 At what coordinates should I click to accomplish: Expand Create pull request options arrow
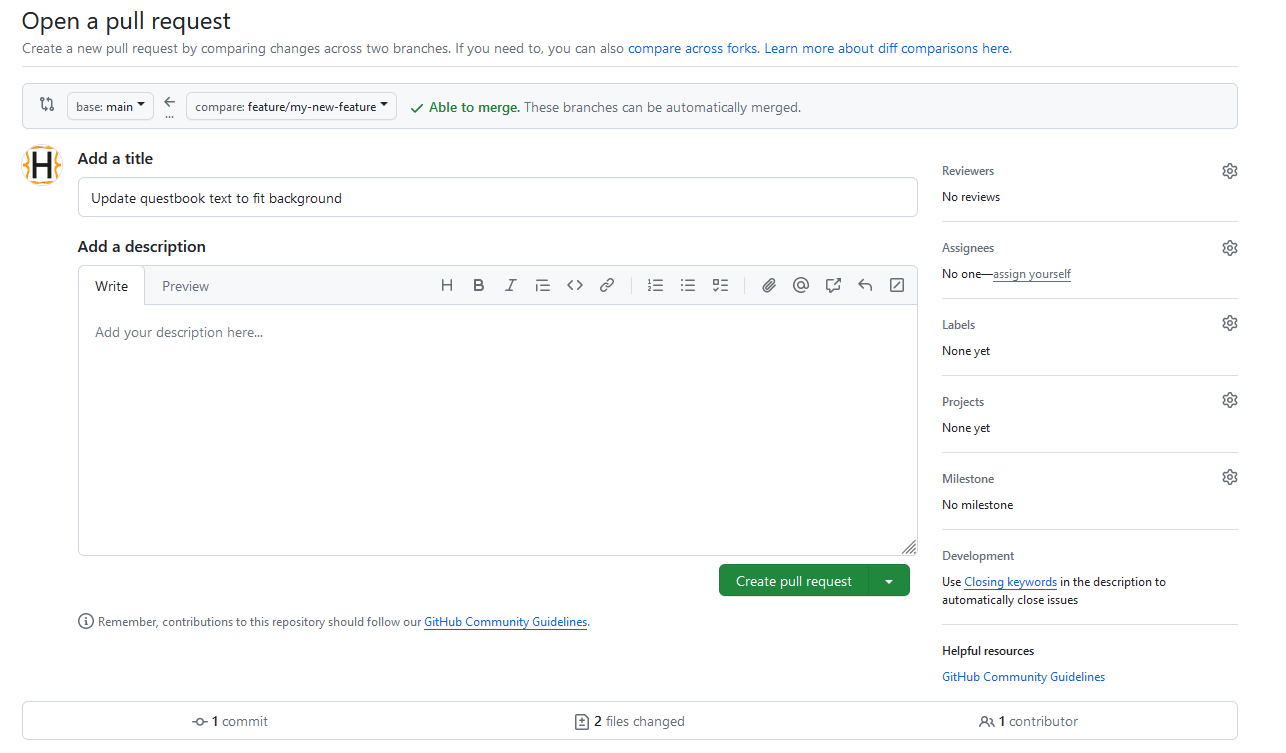tap(889, 581)
